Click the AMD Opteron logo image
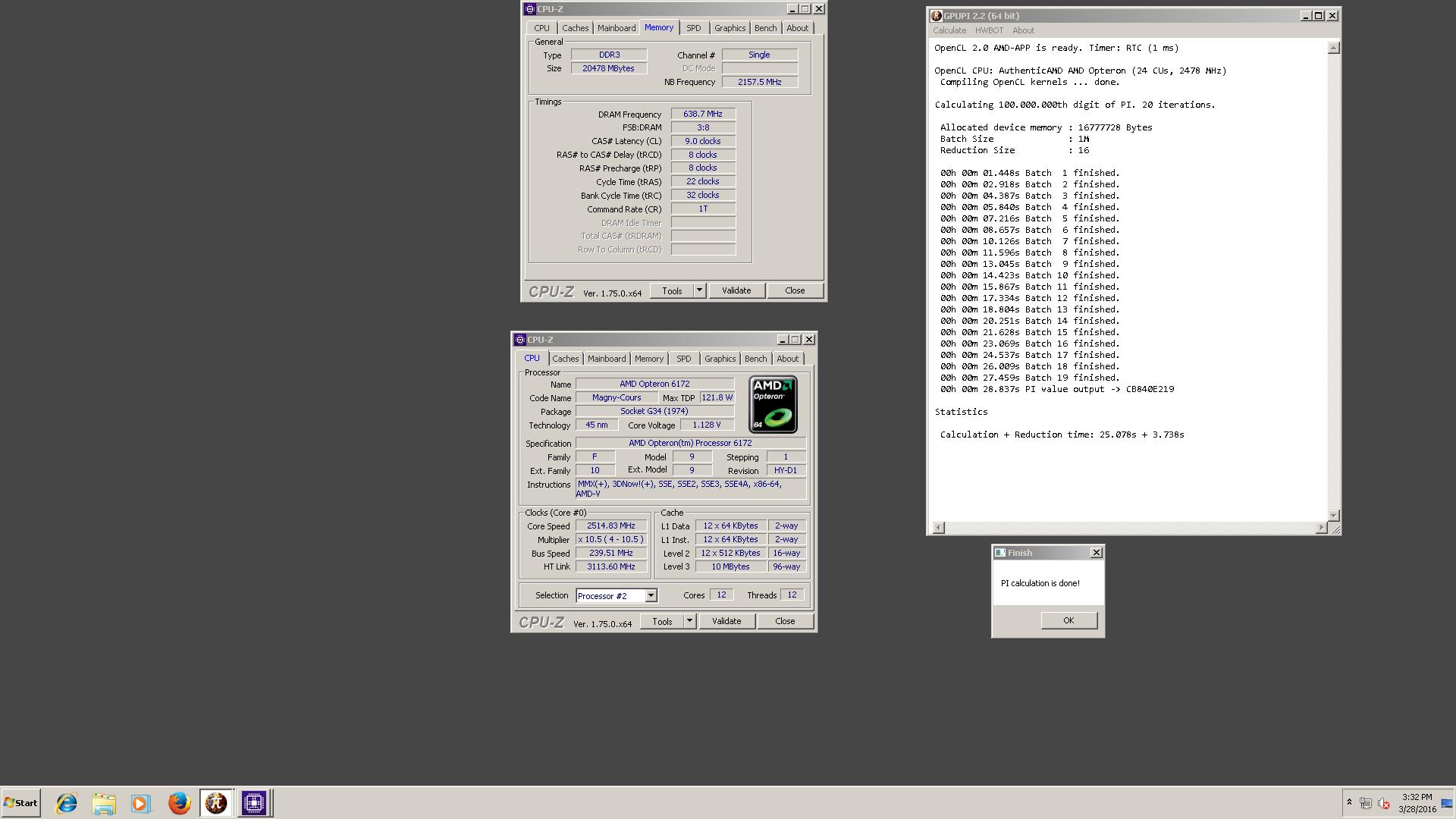The image size is (1456, 819). pos(773,404)
